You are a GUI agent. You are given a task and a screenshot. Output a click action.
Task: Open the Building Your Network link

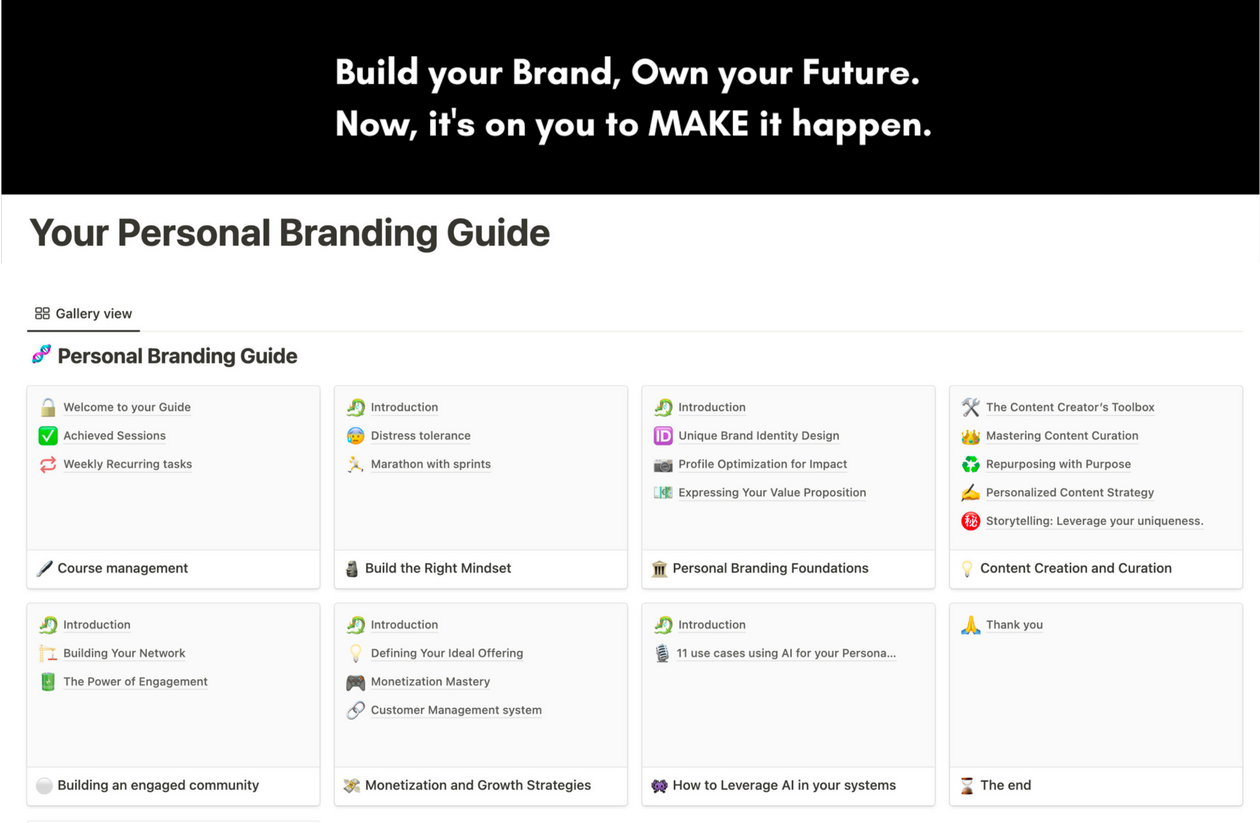[x=124, y=653]
